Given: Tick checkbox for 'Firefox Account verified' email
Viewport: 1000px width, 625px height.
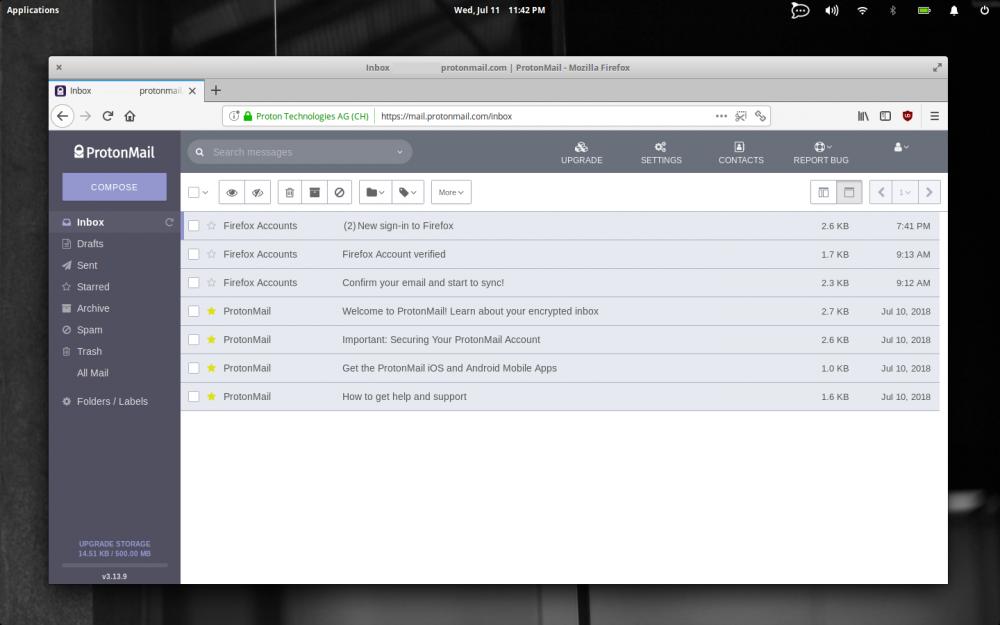Looking at the screenshot, I should coord(194,254).
